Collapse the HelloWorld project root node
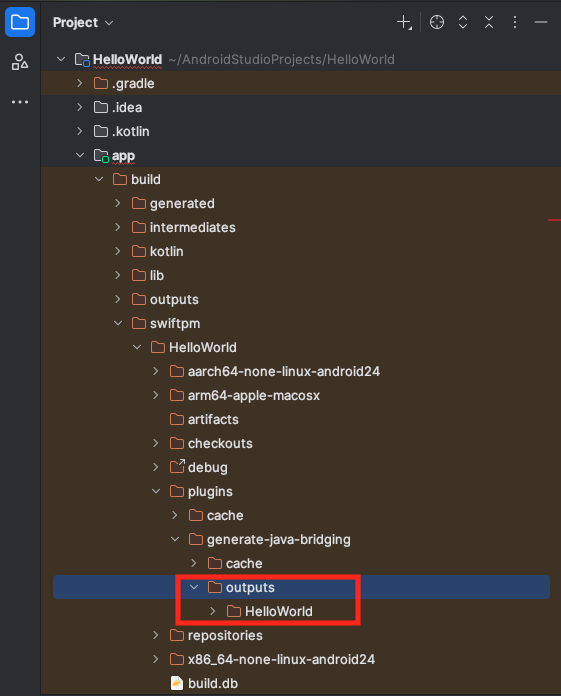The image size is (561, 696). [61, 59]
